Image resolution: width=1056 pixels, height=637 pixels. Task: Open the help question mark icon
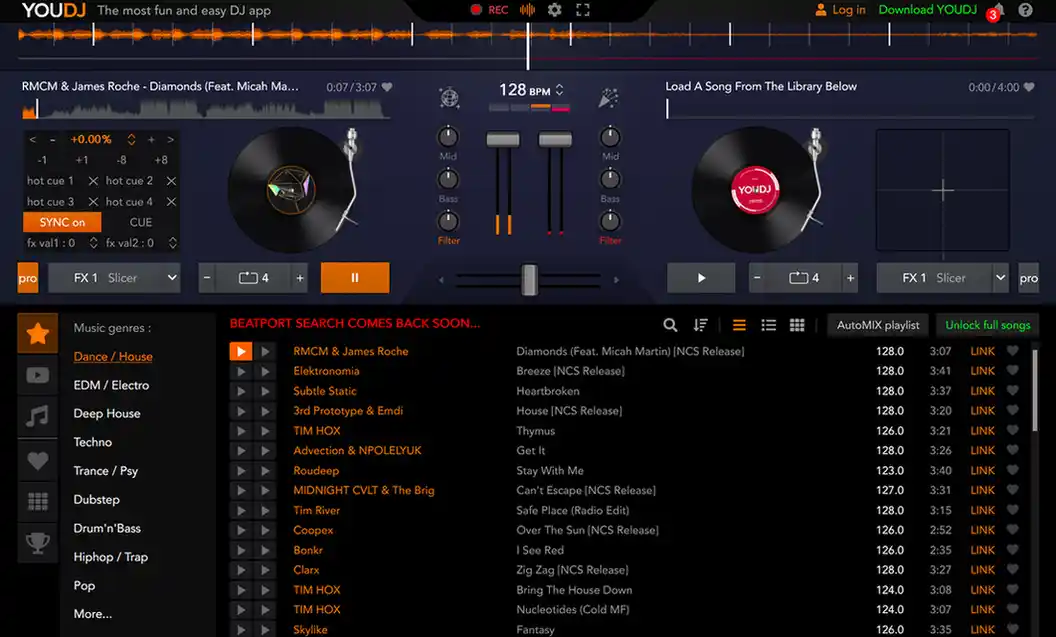point(1025,10)
